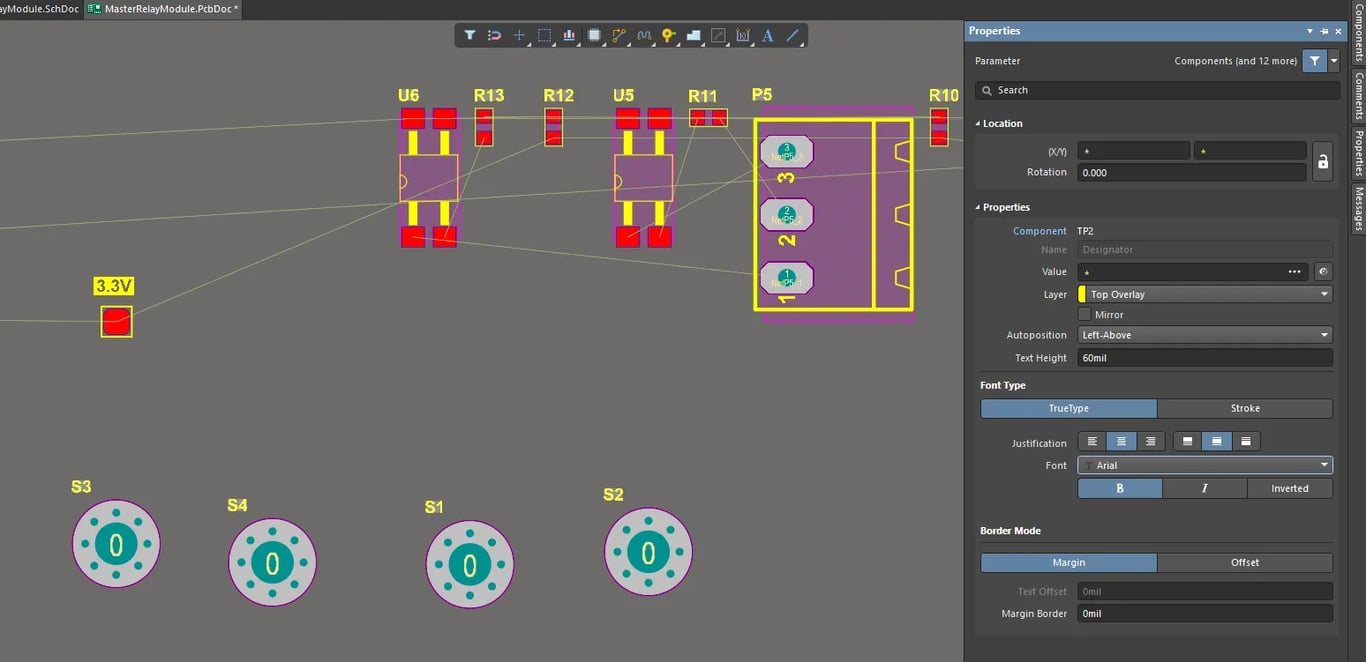Set border mode to Offset
Viewport: 1366px width, 662px height.
click(x=1244, y=562)
